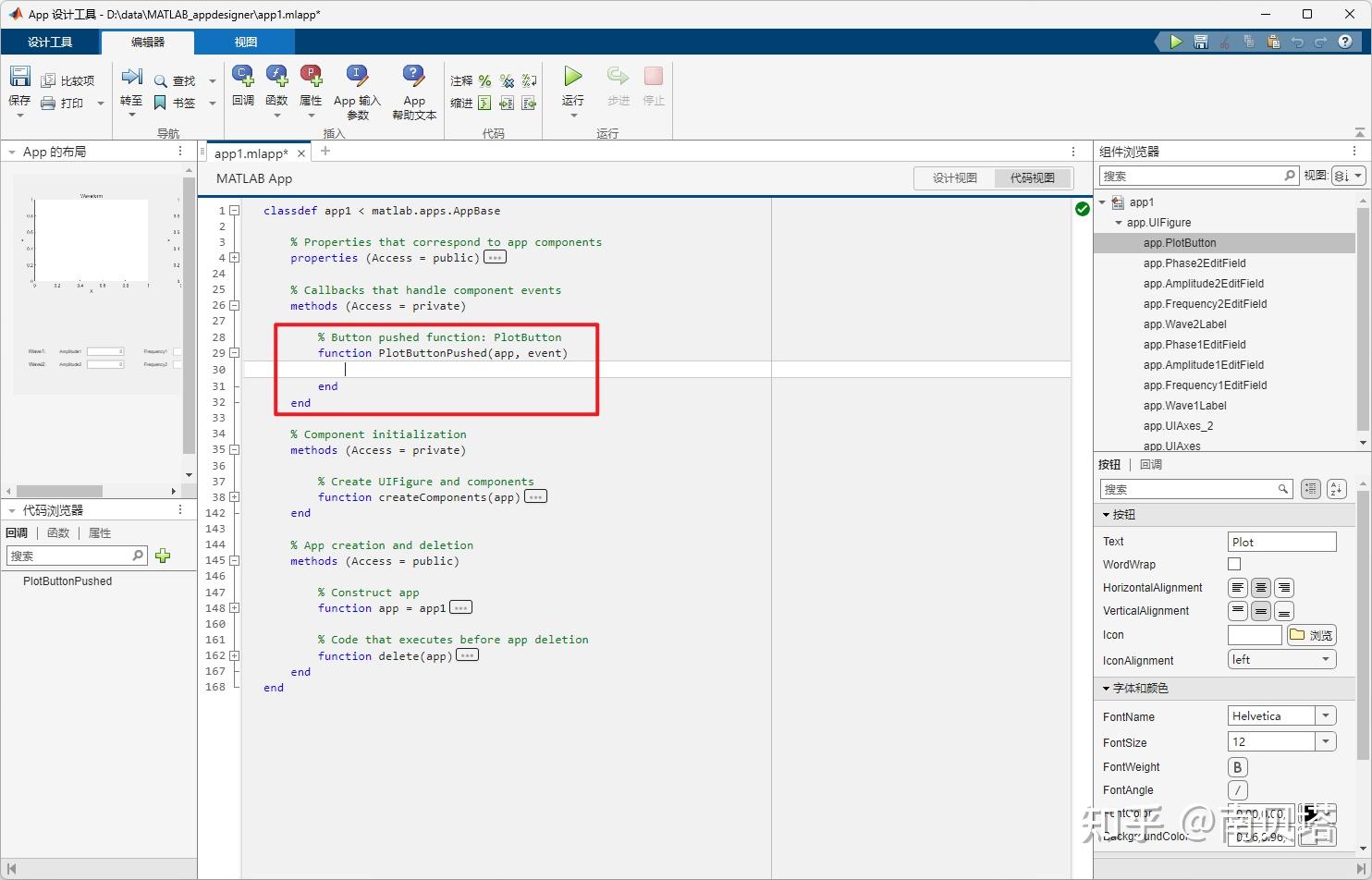Image resolution: width=1372 pixels, height=880 pixels.
Task: Comment code using the % icon
Action: (484, 80)
